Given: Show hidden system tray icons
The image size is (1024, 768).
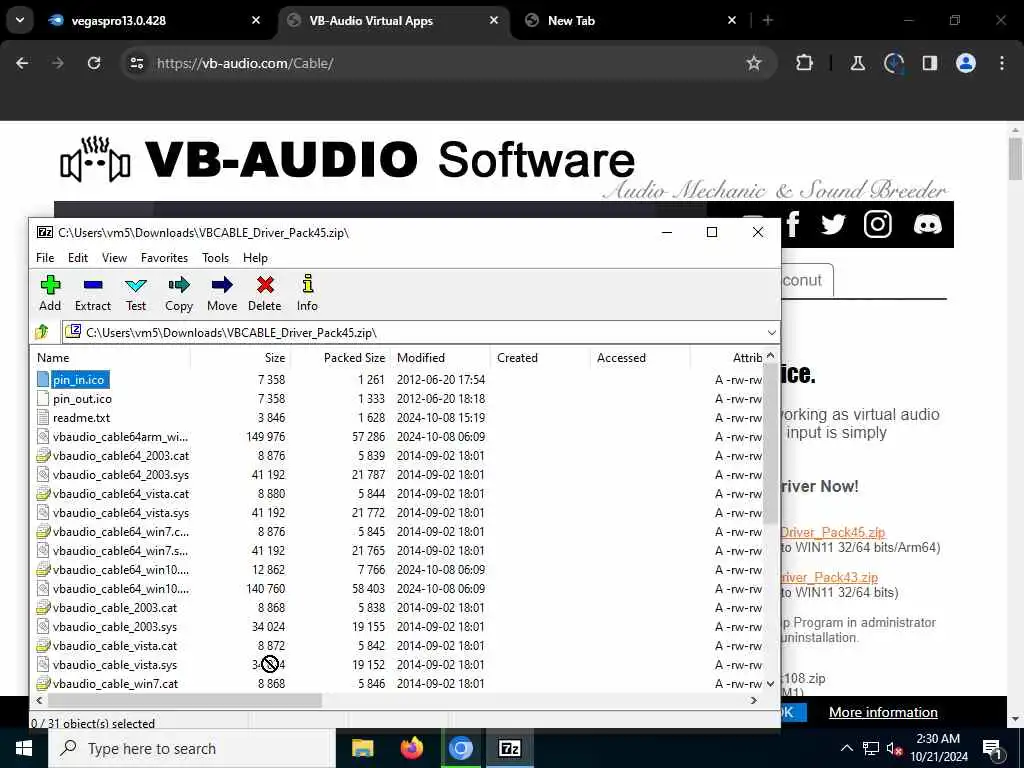Looking at the screenshot, I should 846,749.
